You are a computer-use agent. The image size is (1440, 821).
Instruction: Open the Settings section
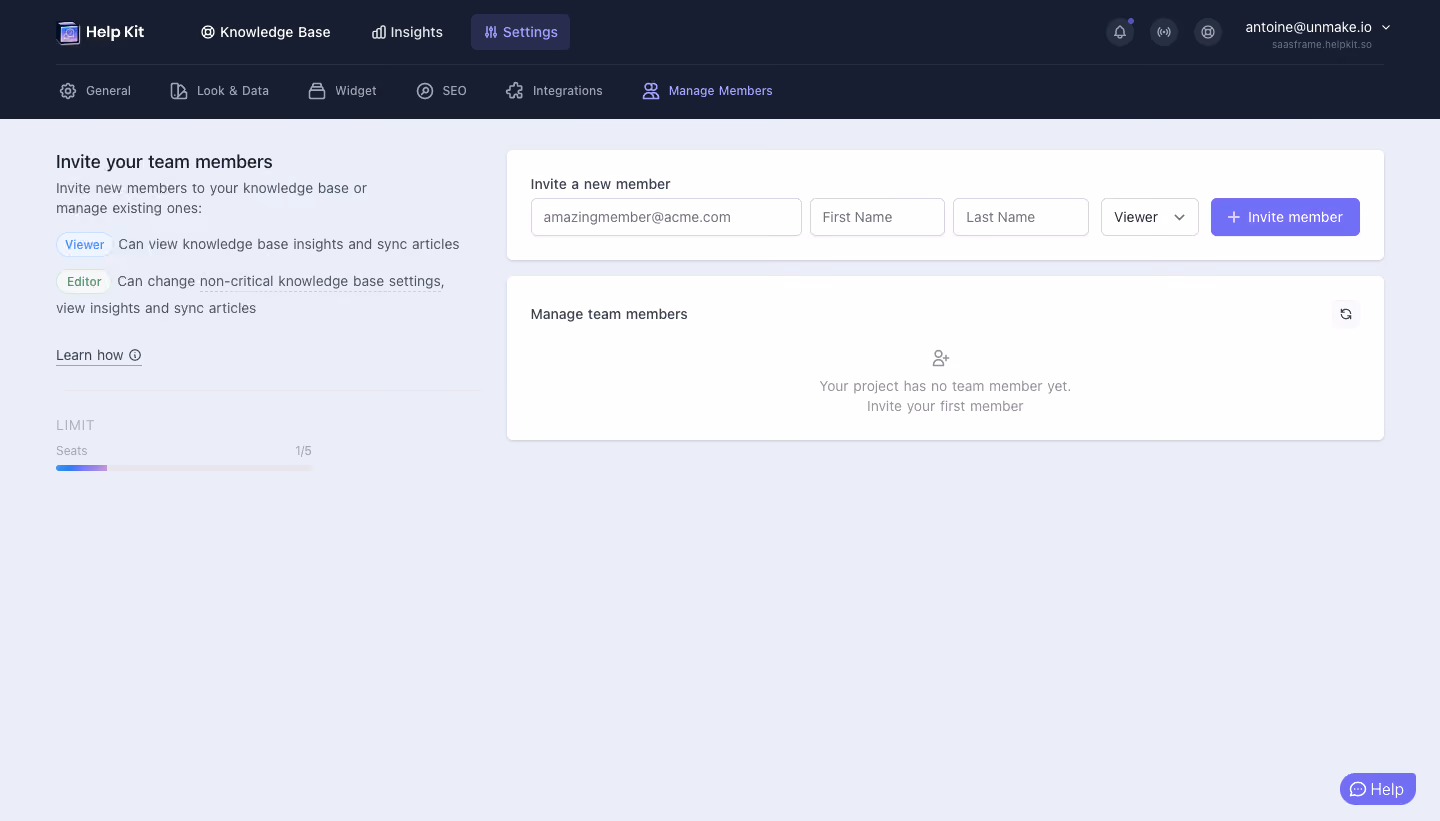tap(520, 32)
